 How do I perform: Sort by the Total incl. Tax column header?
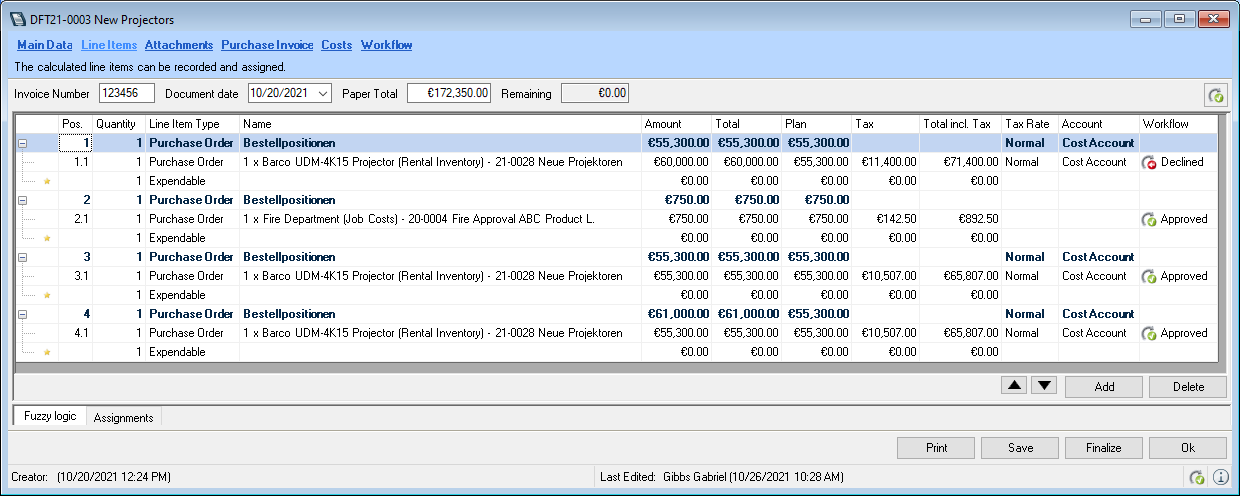pyautogui.click(x=958, y=124)
